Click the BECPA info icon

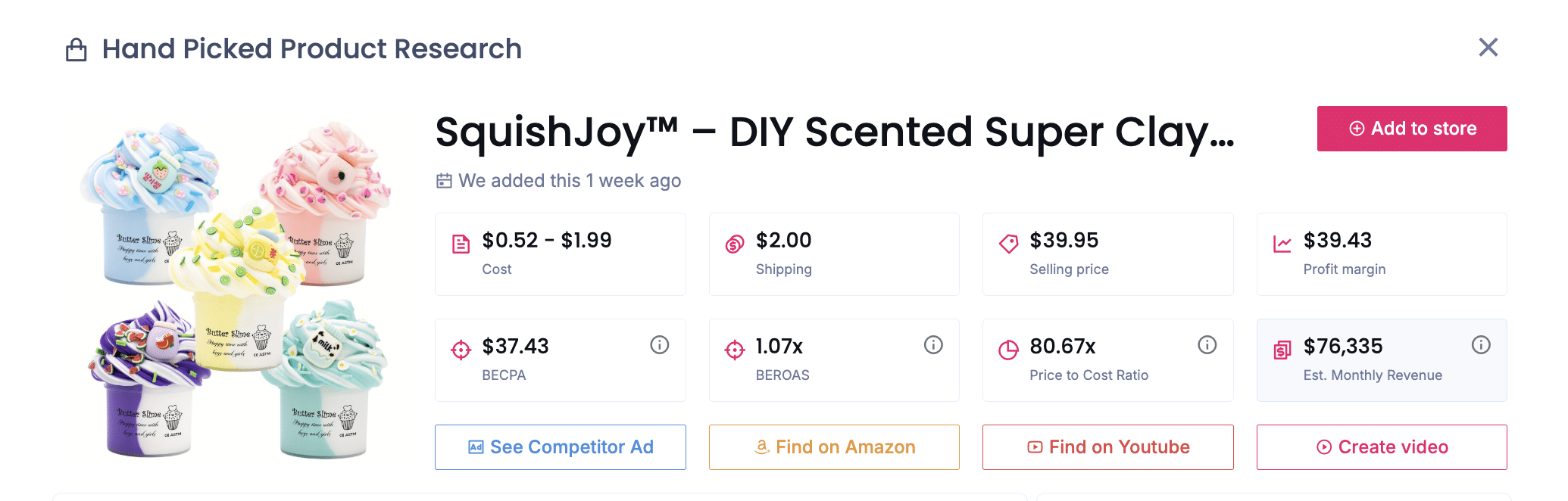[x=660, y=345]
